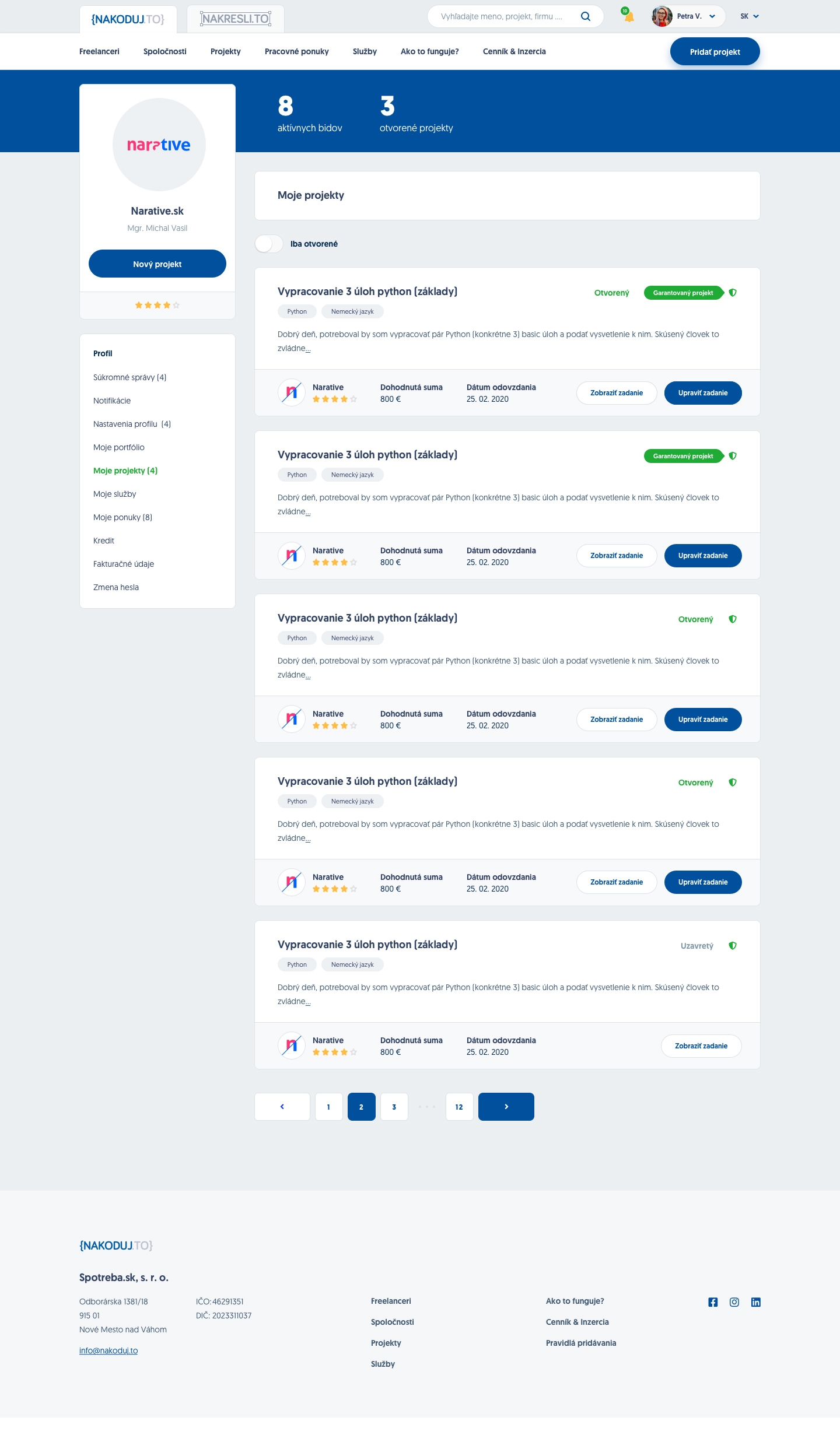
Task: Click shield icon on first project card
Action: tap(733, 293)
